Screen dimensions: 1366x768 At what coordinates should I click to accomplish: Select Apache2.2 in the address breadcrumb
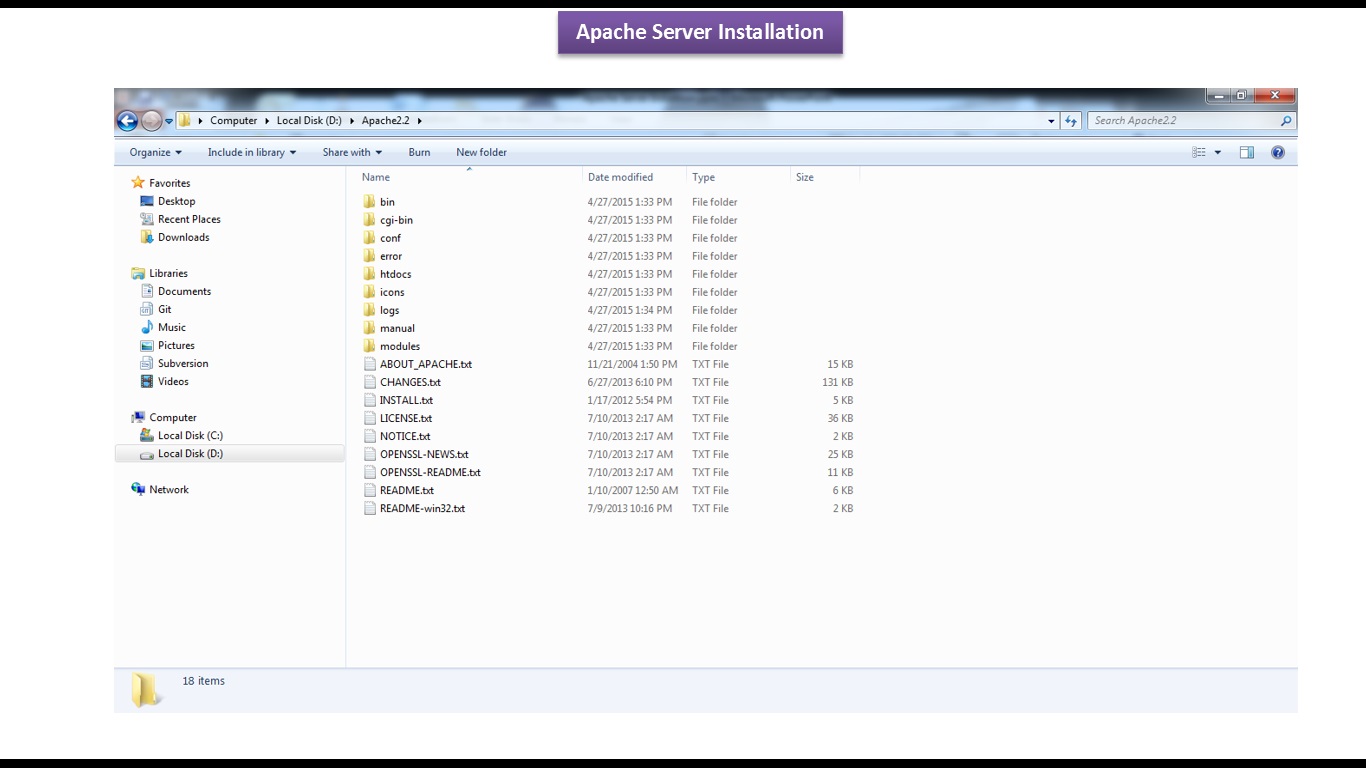(386, 121)
